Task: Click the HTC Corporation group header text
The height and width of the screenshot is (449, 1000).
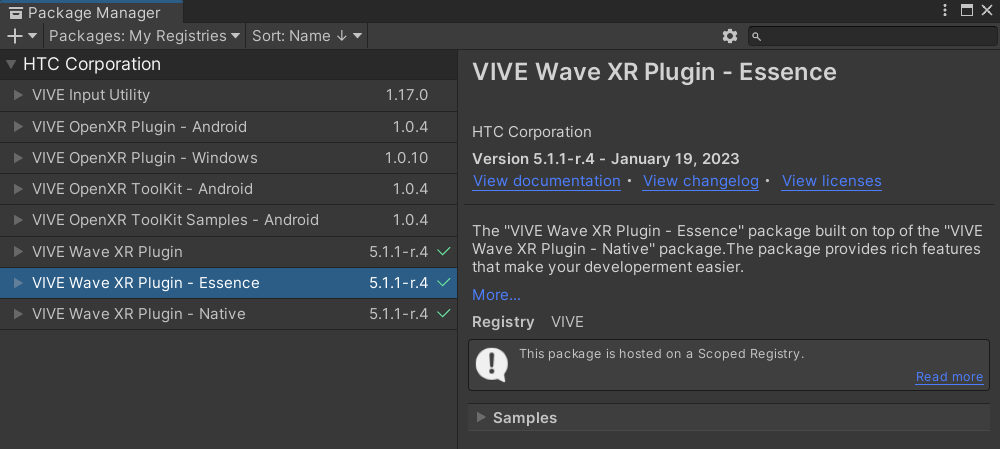Action: (92, 64)
